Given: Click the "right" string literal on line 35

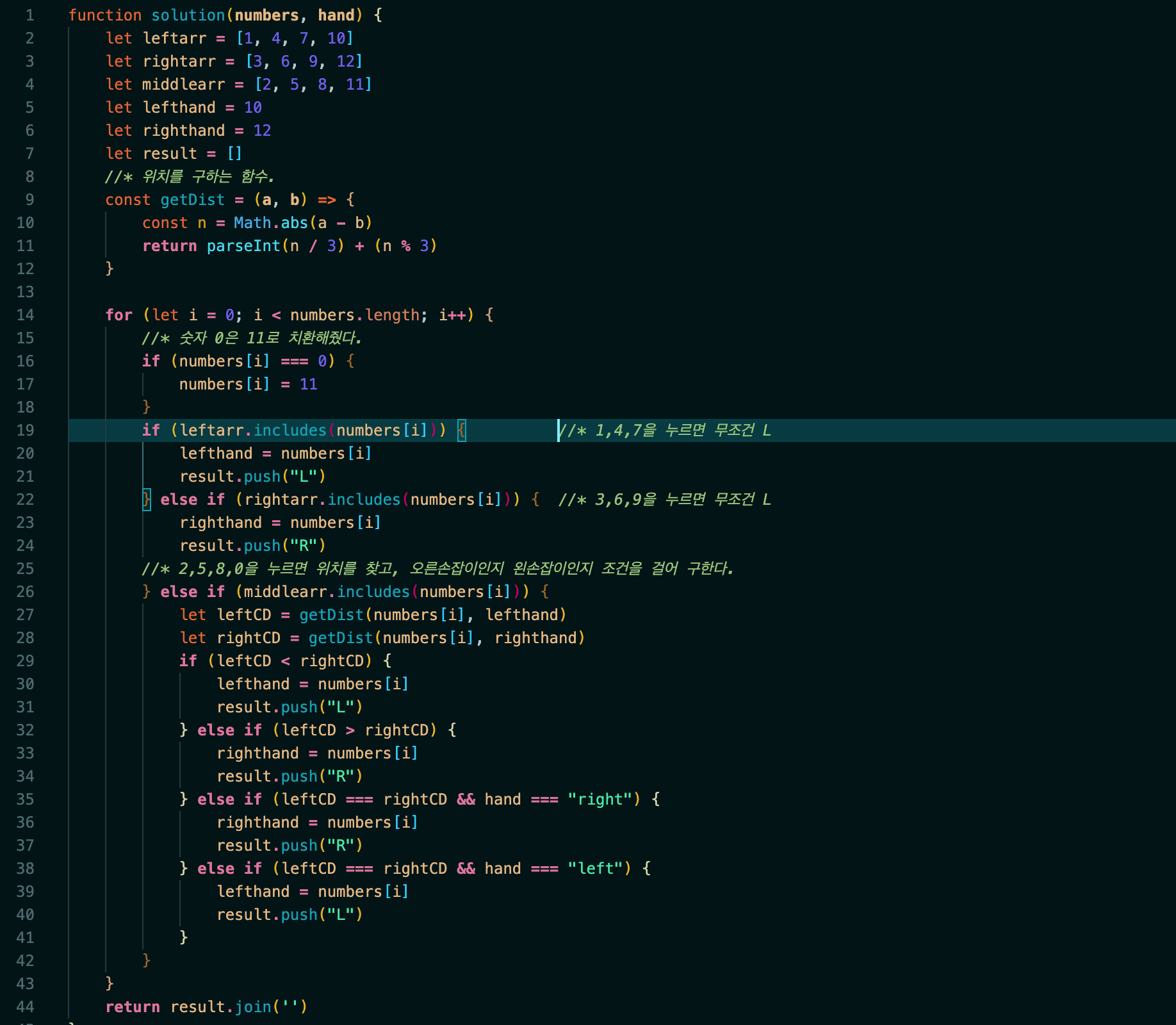Looking at the screenshot, I should (x=600, y=799).
